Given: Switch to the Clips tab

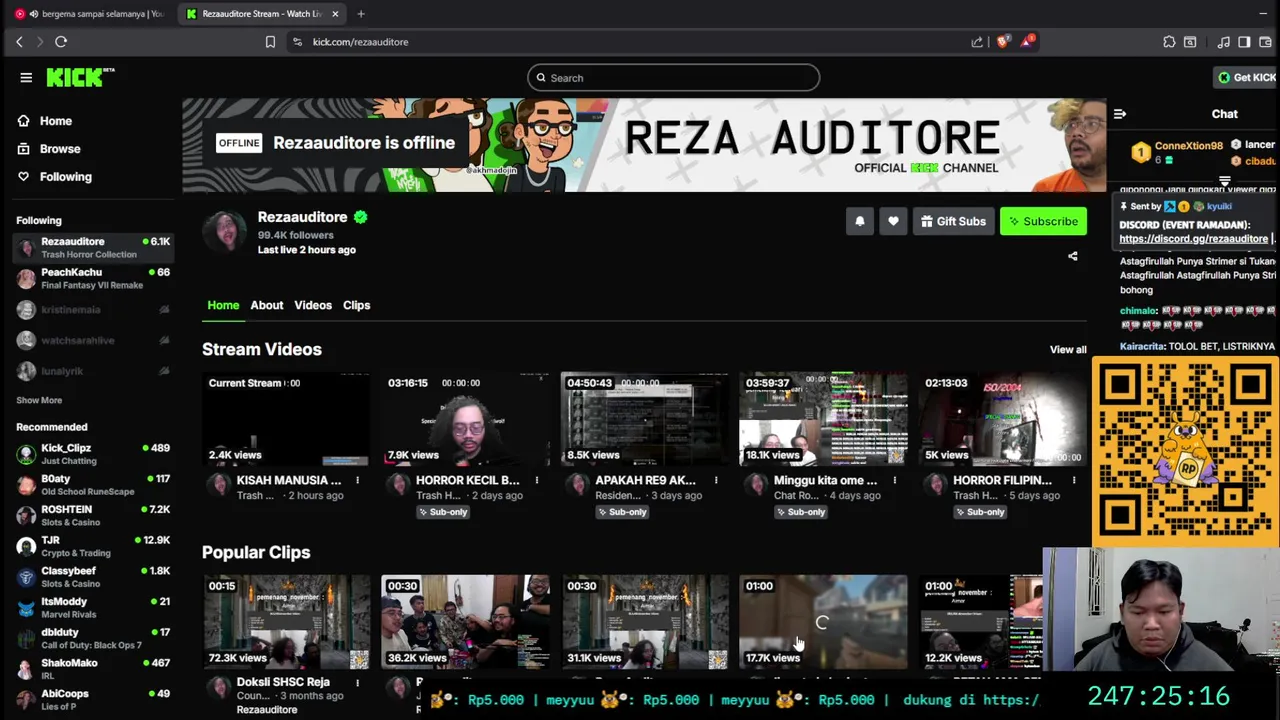Looking at the screenshot, I should click(356, 305).
